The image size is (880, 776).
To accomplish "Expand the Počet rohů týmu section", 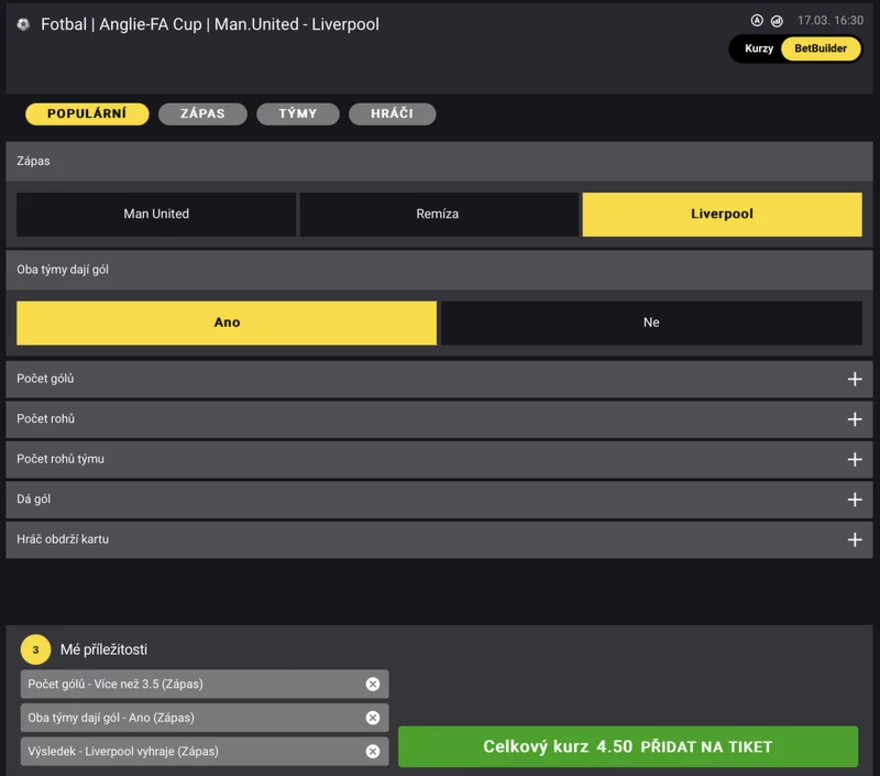I will tap(439, 460).
